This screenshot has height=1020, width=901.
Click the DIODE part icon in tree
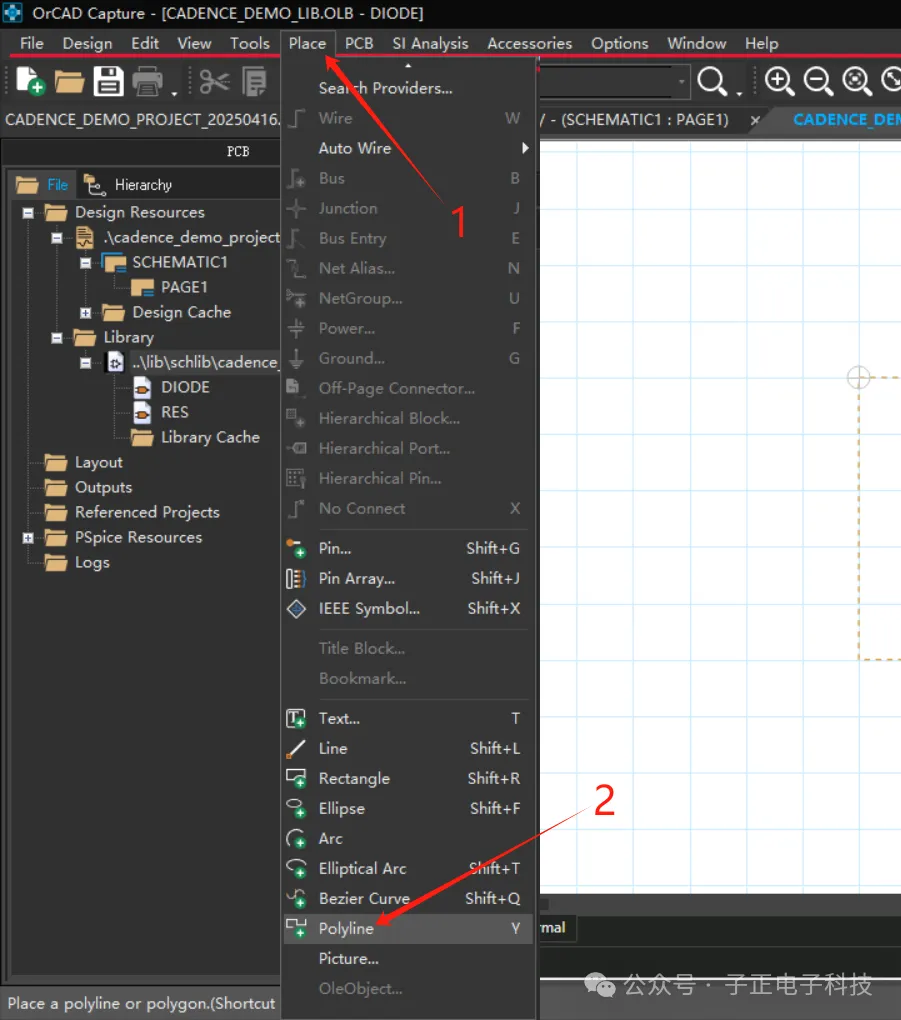[x=142, y=388]
